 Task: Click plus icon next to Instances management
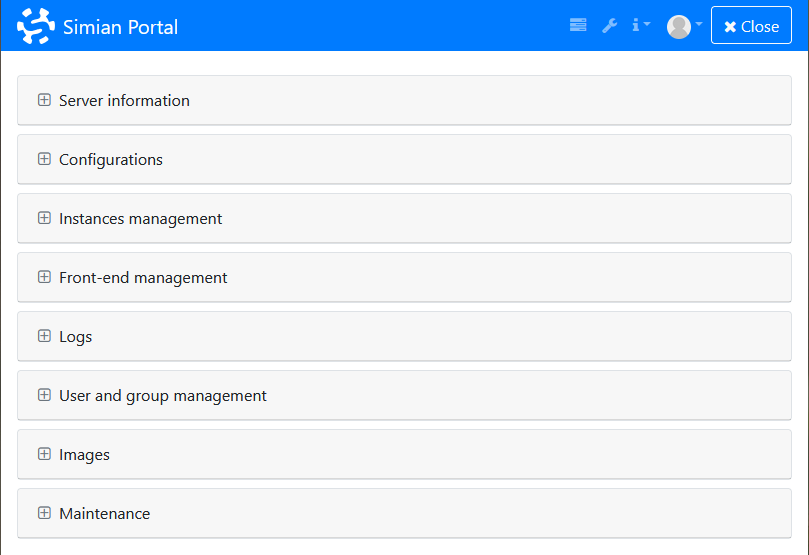pyautogui.click(x=44, y=218)
